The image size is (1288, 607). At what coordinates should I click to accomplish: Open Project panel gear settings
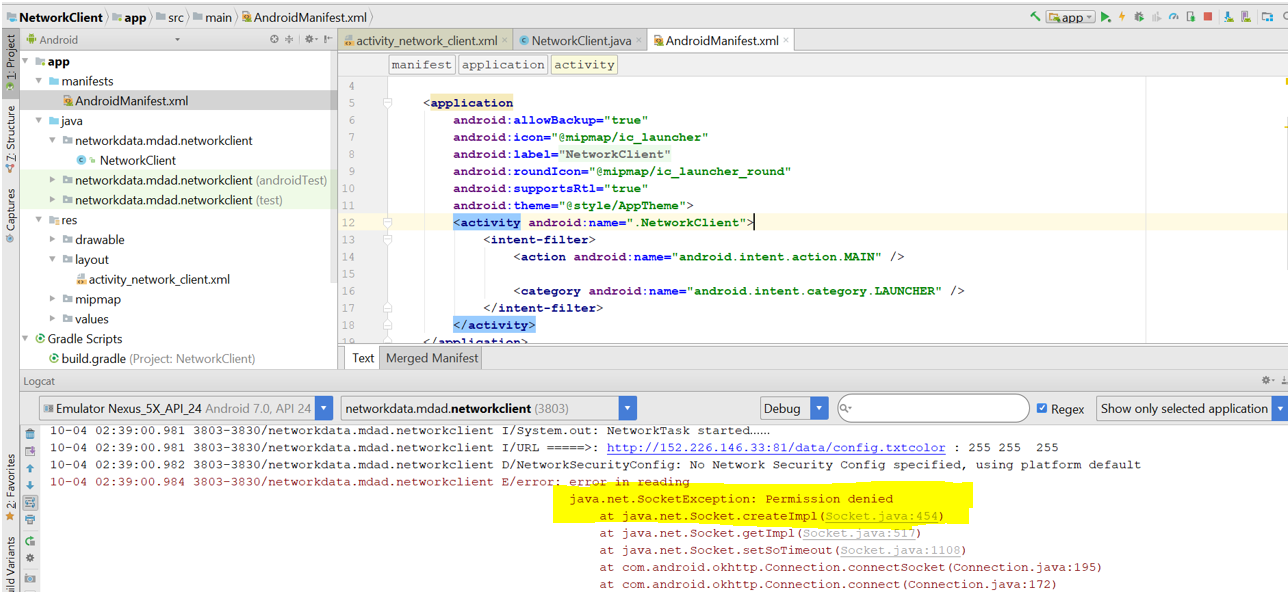tap(311, 40)
